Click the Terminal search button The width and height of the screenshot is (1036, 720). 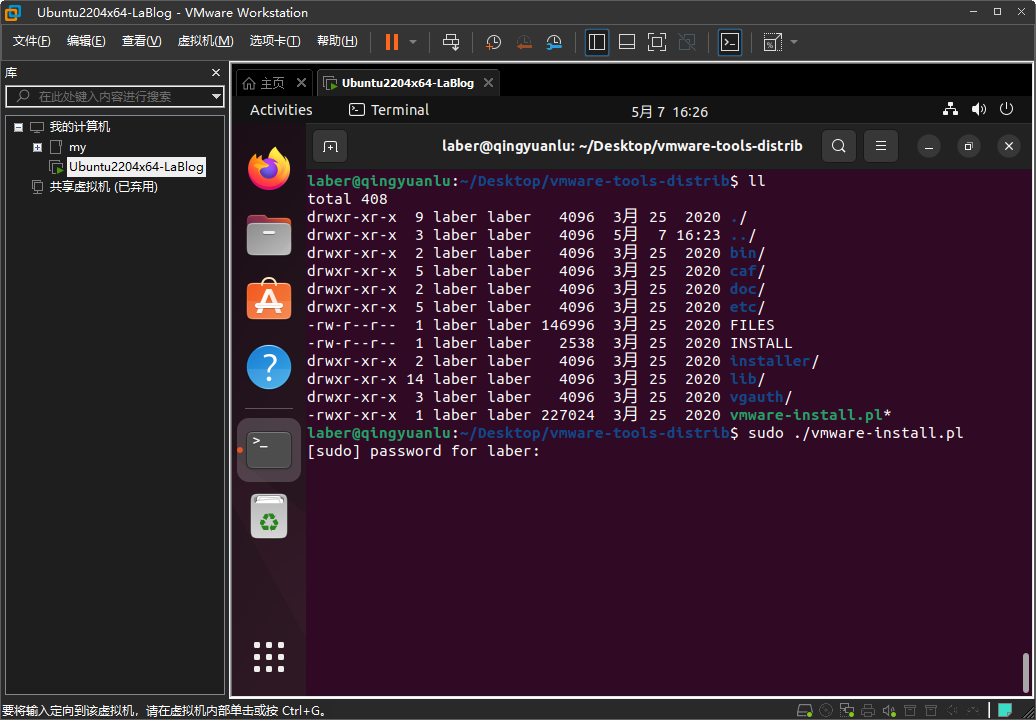tap(839, 146)
